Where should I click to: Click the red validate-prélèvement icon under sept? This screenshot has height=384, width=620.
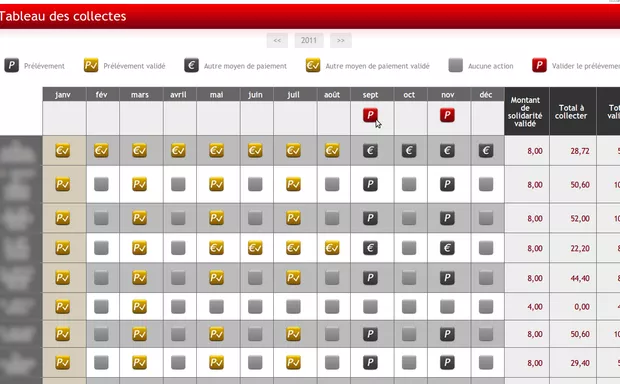click(x=370, y=115)
